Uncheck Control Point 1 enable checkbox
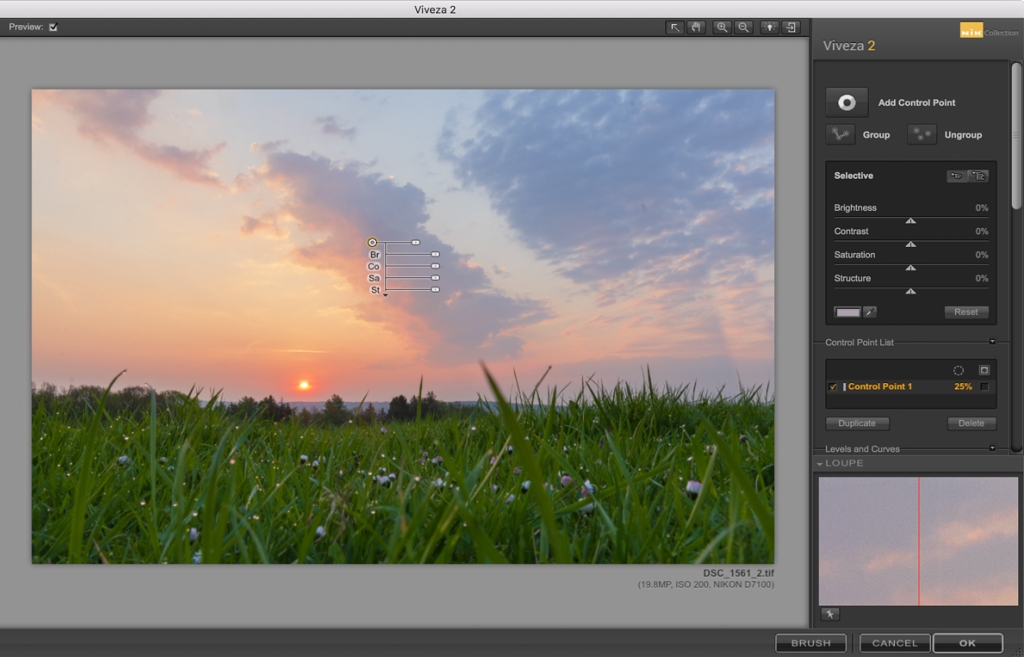This screenshot has width=1024, height=657. (833, 387)
